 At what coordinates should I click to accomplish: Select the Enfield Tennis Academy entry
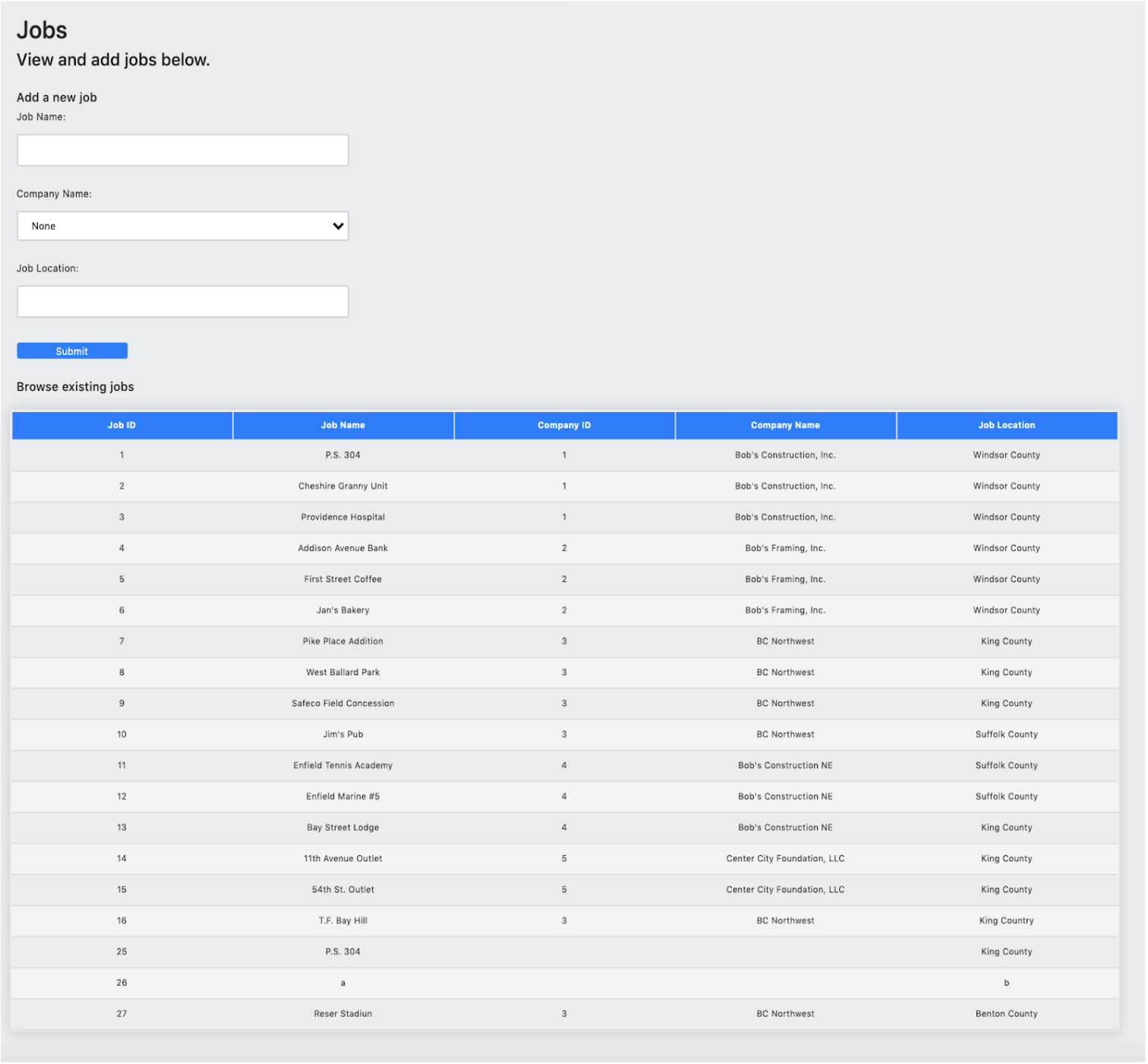click(342, 765)
